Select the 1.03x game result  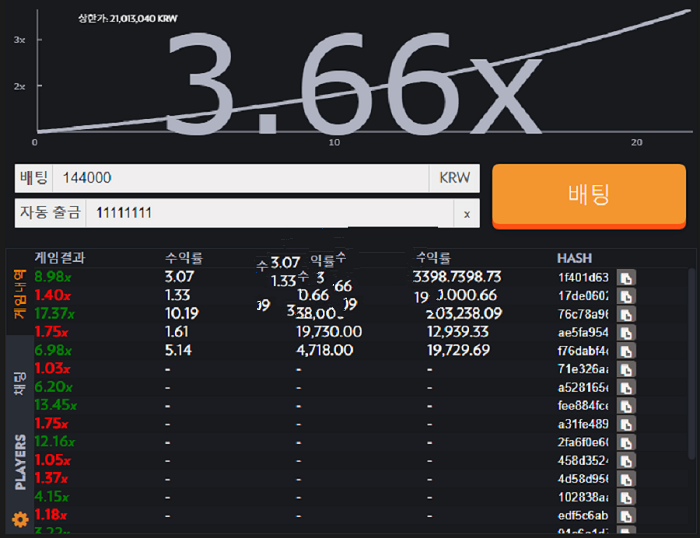tap(52, 368)
